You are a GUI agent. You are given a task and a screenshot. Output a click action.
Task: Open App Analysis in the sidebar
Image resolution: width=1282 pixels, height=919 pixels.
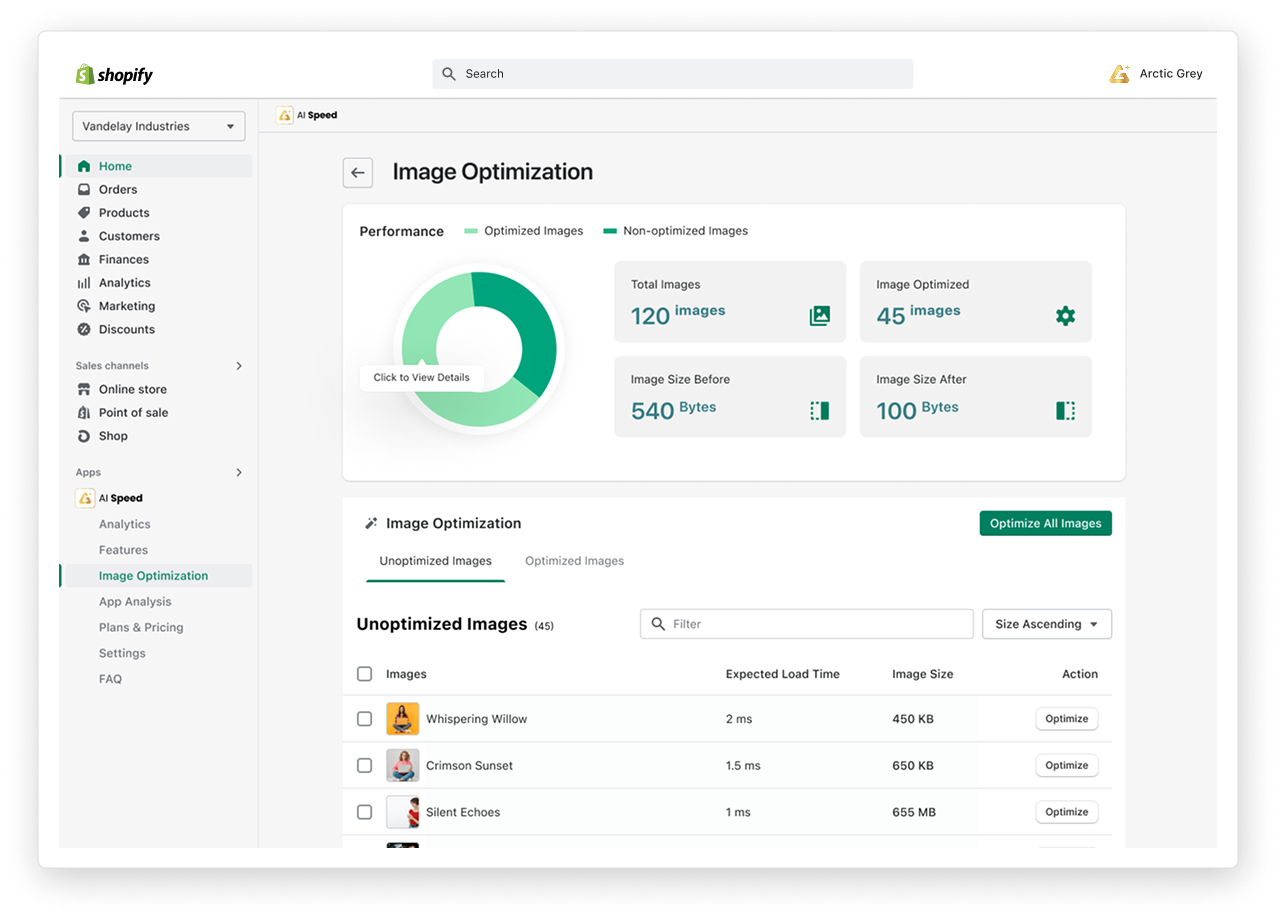tap(135, 602)
